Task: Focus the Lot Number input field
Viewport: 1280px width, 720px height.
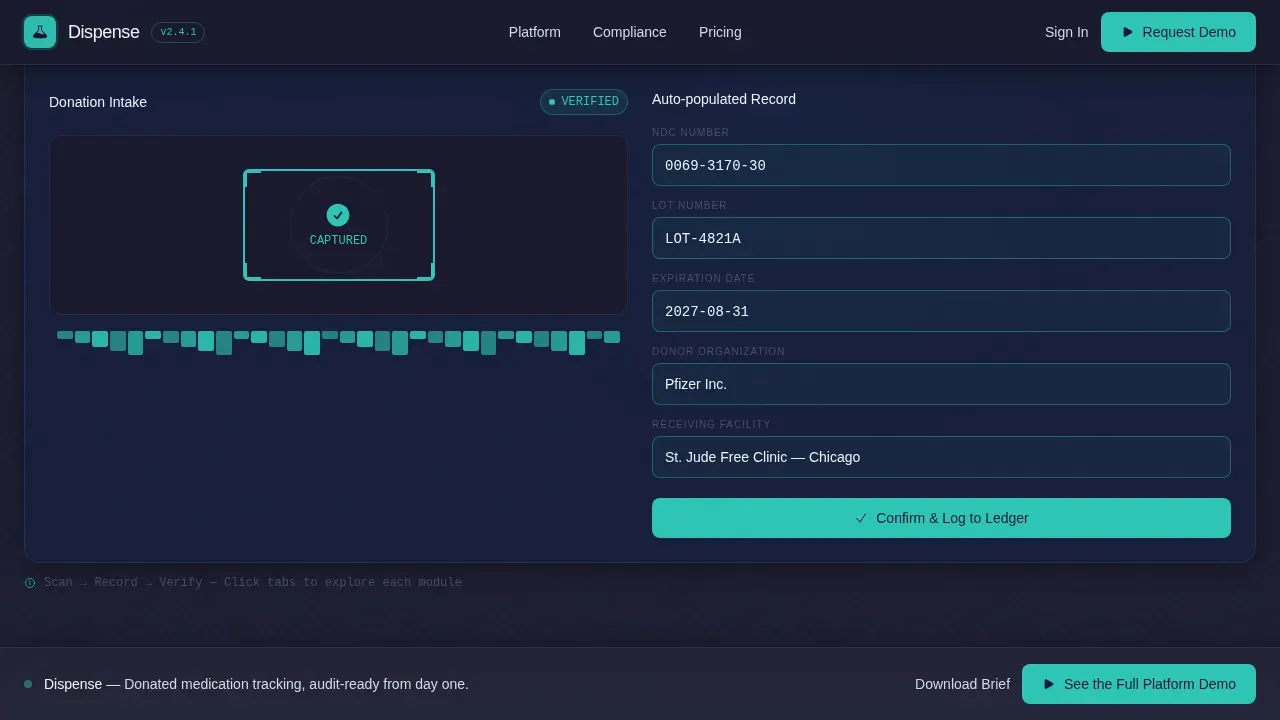Action: pos(941,238)
